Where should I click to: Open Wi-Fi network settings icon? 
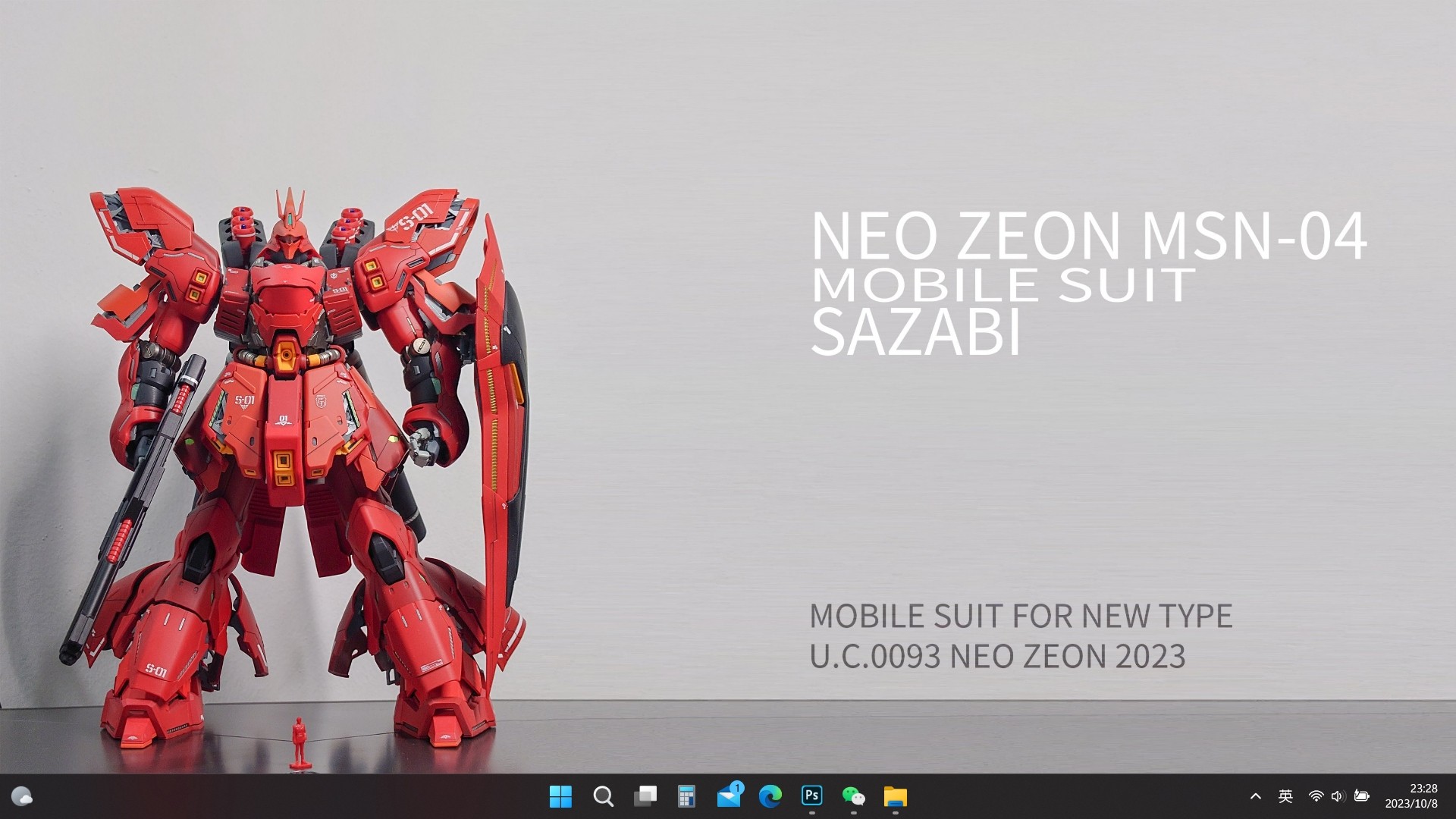pos(1316,796)
